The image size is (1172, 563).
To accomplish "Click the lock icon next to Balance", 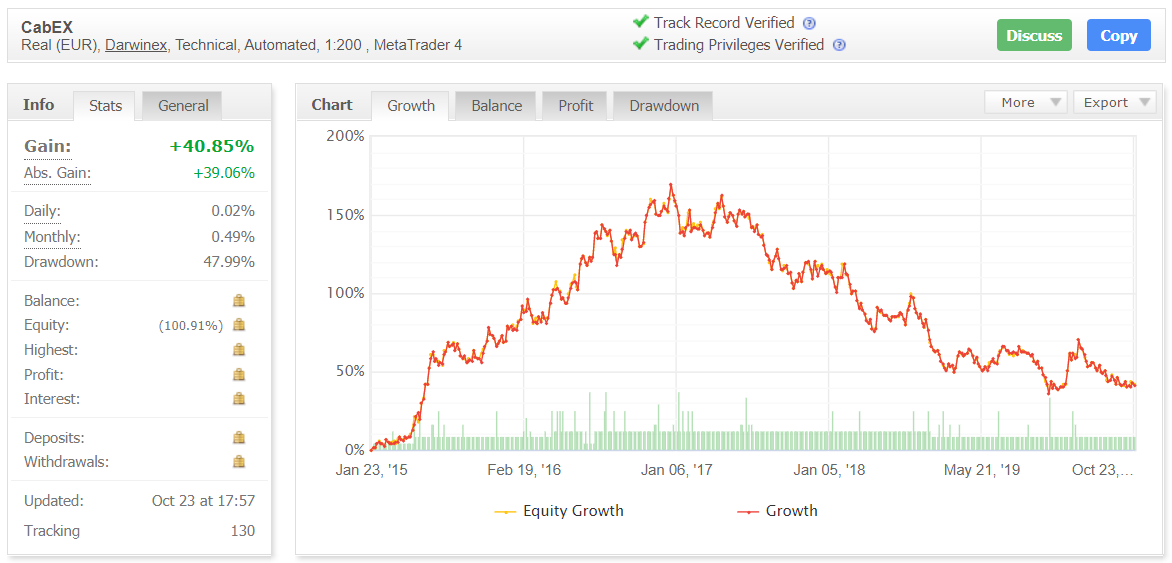I will (x=239, y=300).
